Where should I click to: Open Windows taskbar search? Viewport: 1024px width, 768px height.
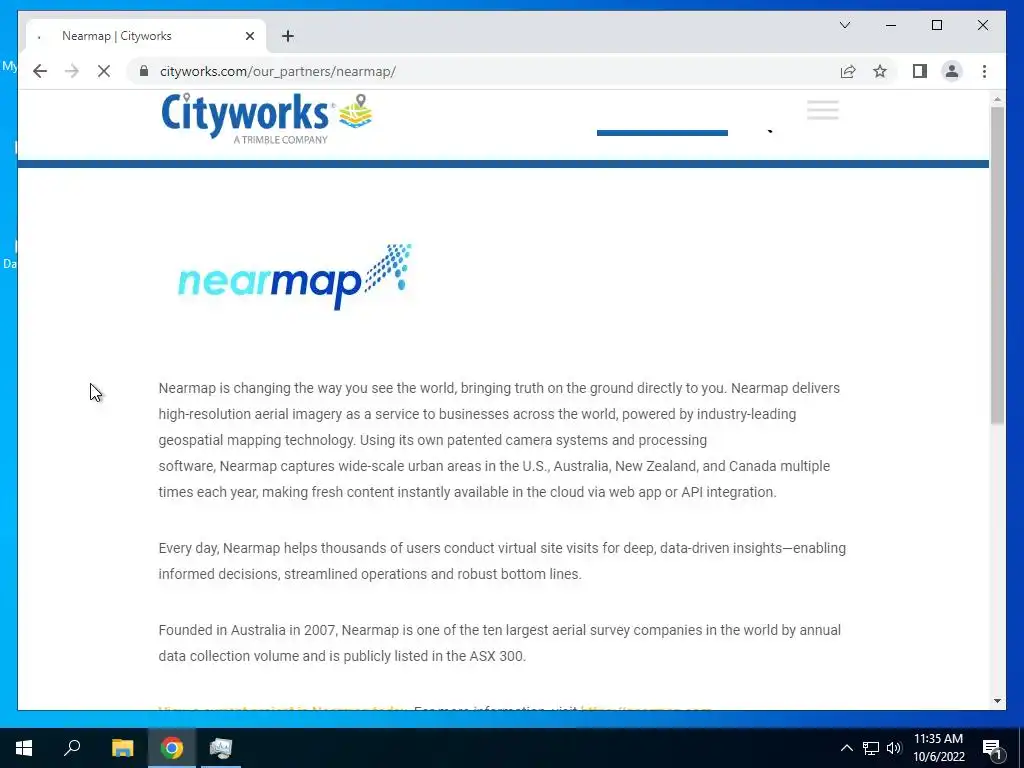[x=72, y=748]
